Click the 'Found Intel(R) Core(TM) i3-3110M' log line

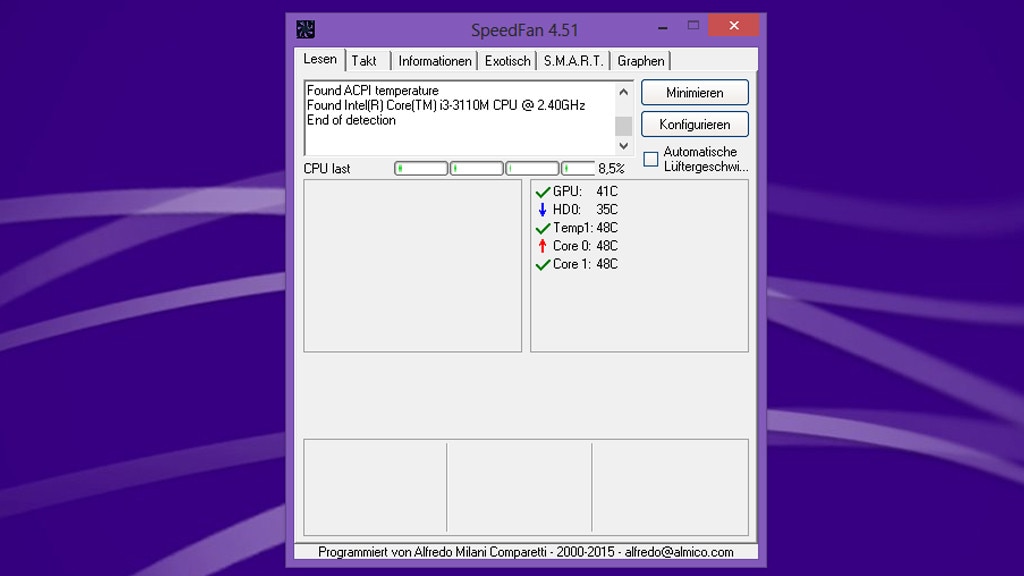[446, 106]
